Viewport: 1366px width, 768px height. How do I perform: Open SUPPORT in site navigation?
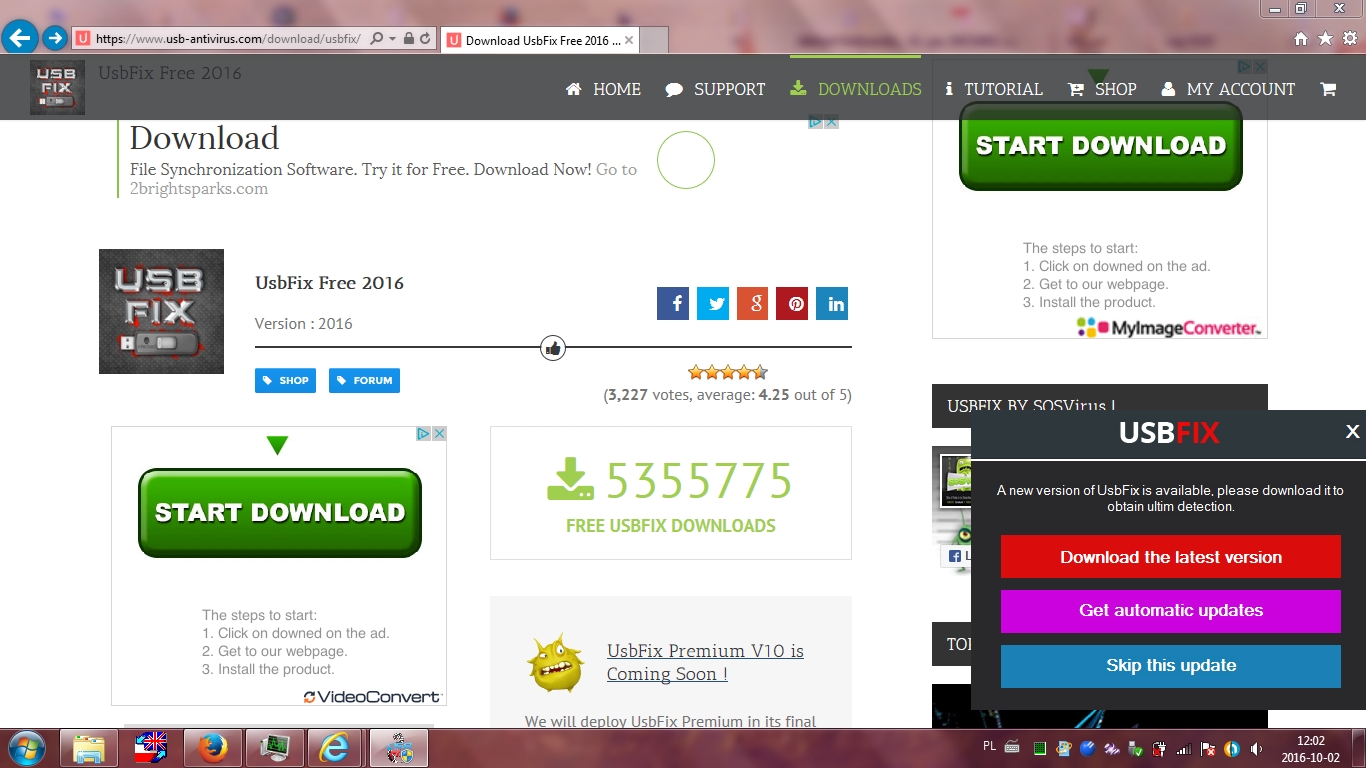click(x=716, y=89)
